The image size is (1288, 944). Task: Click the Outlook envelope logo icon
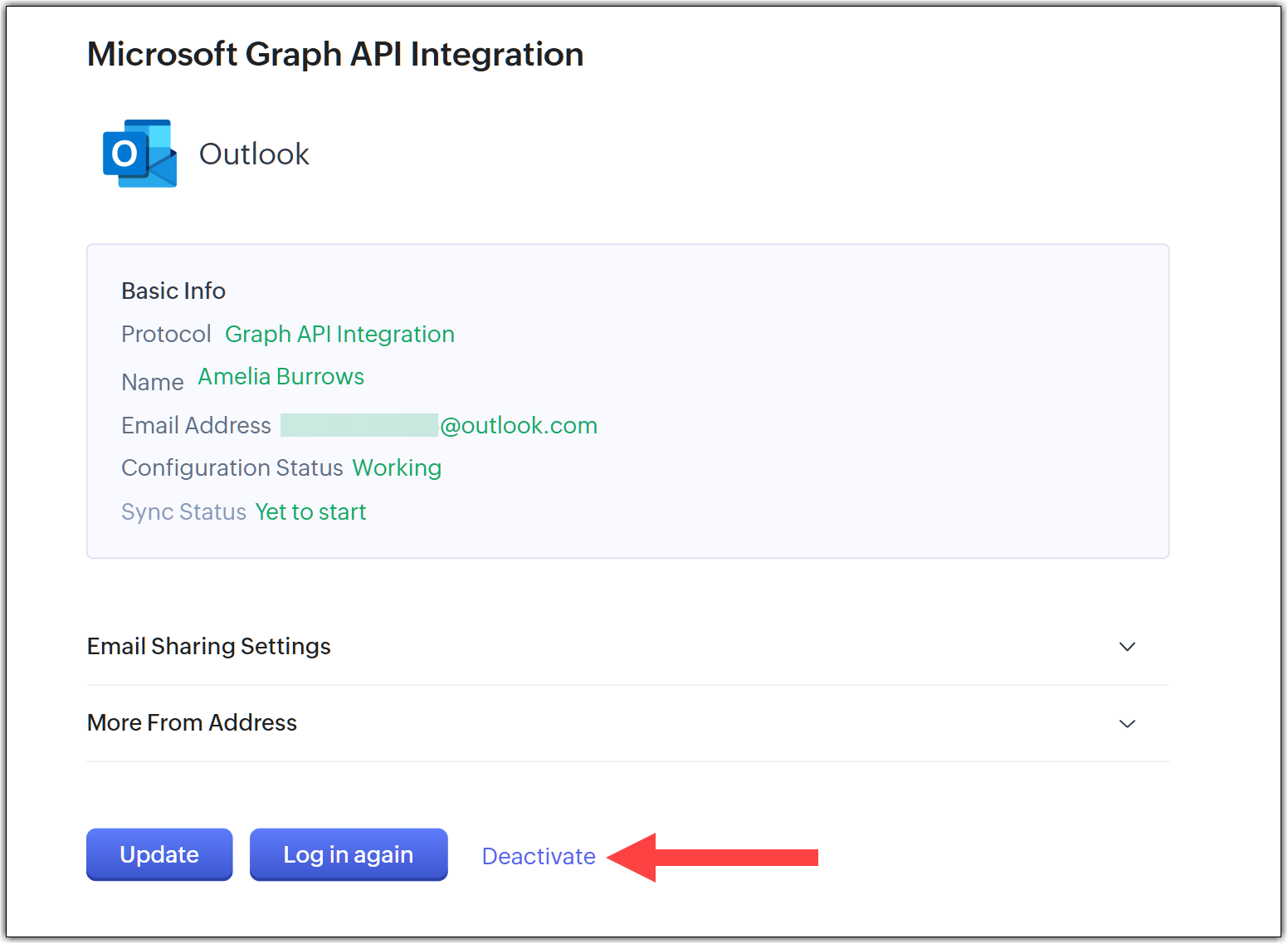click(x=139, y=154)
